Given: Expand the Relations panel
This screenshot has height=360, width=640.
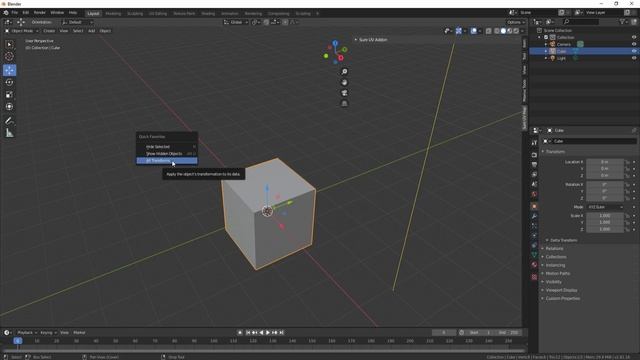Looking at the screenshot, I should coord(554,248).
